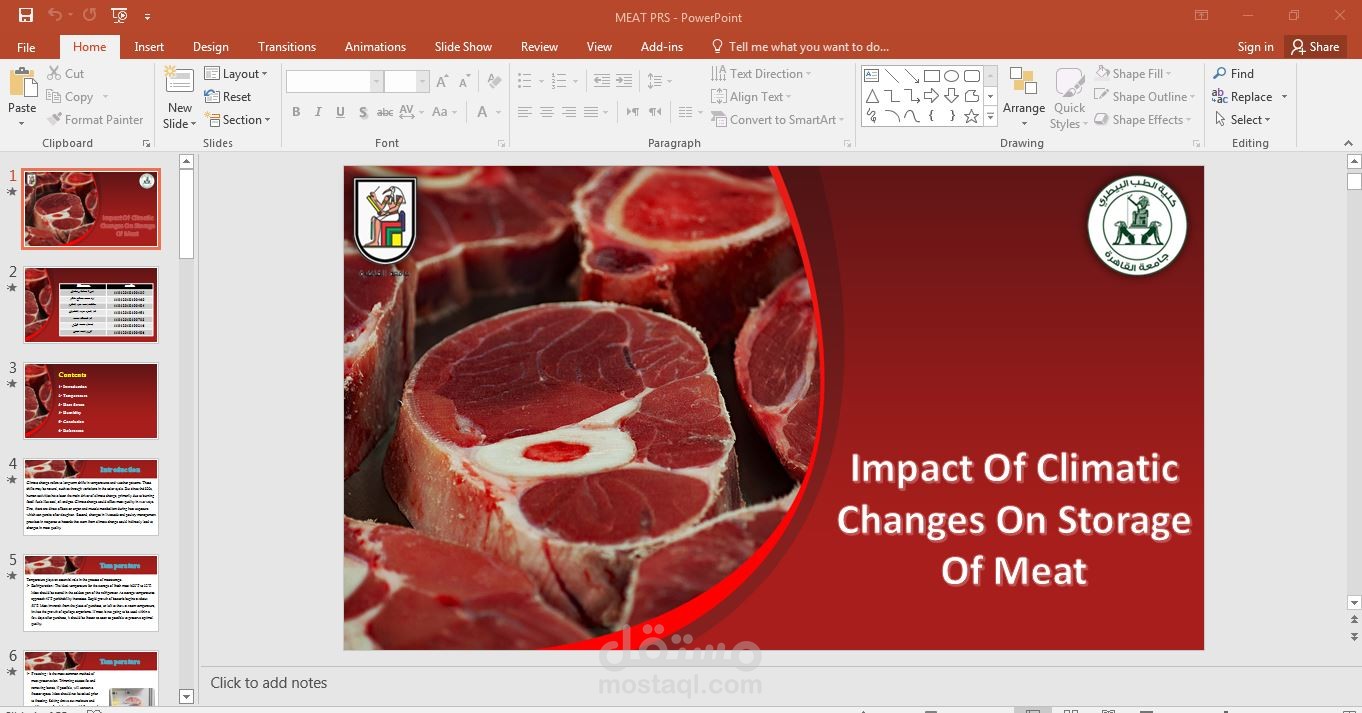Screen dimensions: 1362x713
Task: Open the font name dropdown
Action: pos(377,82)
